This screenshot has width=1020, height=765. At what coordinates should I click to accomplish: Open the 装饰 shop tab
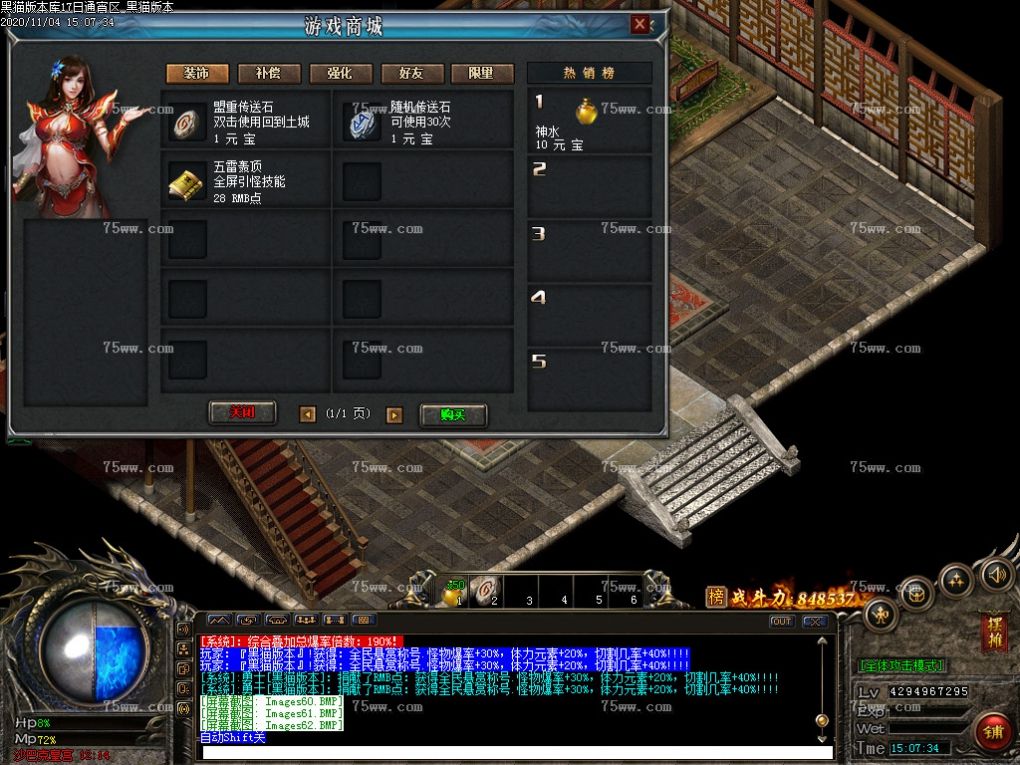click(197, 73)
